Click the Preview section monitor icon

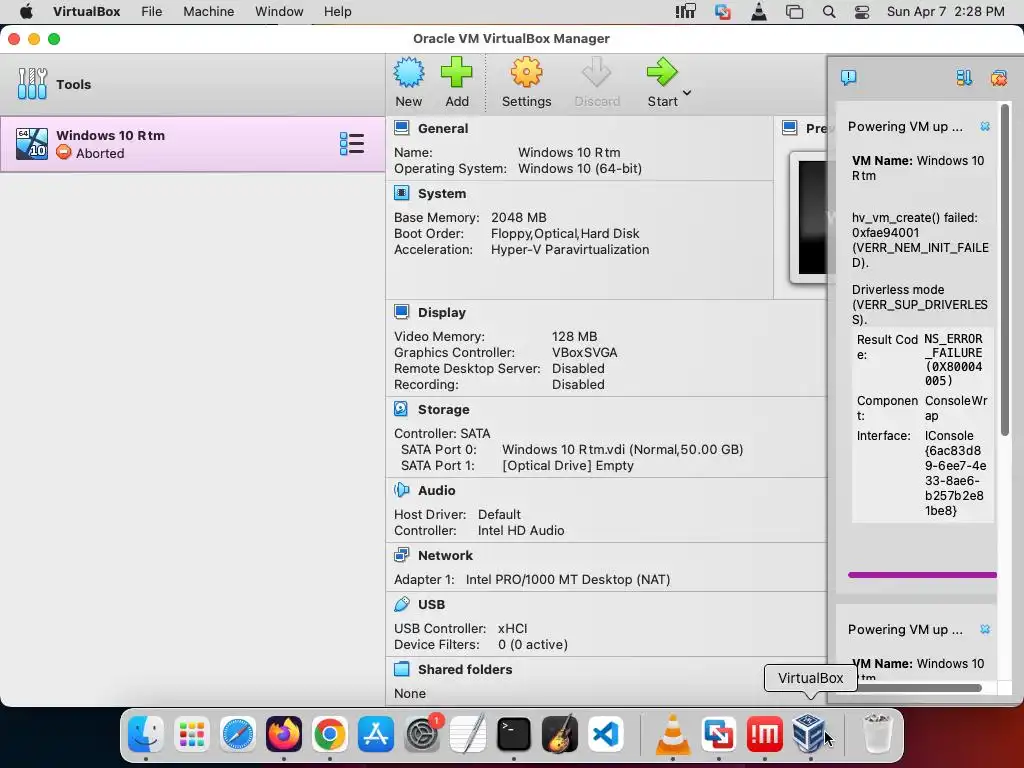click(x=790, y=127)
